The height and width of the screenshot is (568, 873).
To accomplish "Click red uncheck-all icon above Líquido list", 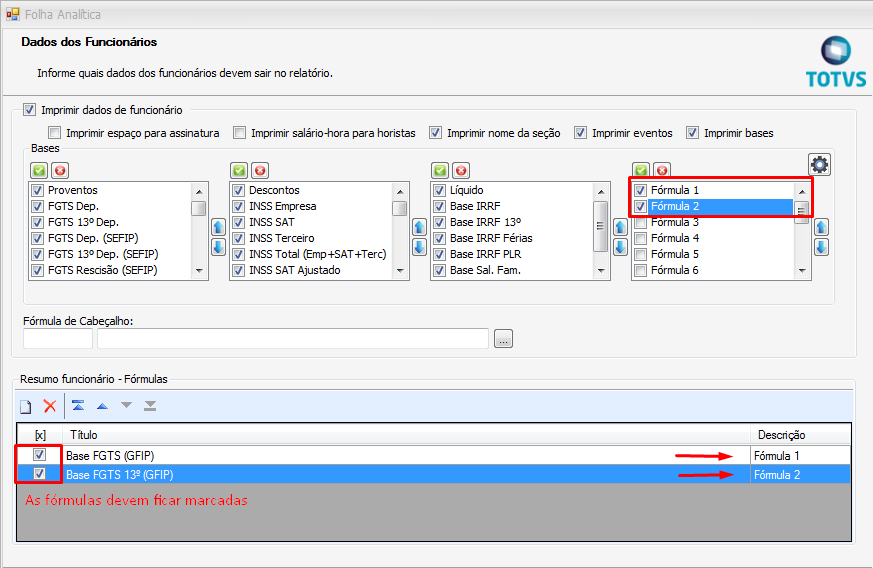I will [461, 170].
